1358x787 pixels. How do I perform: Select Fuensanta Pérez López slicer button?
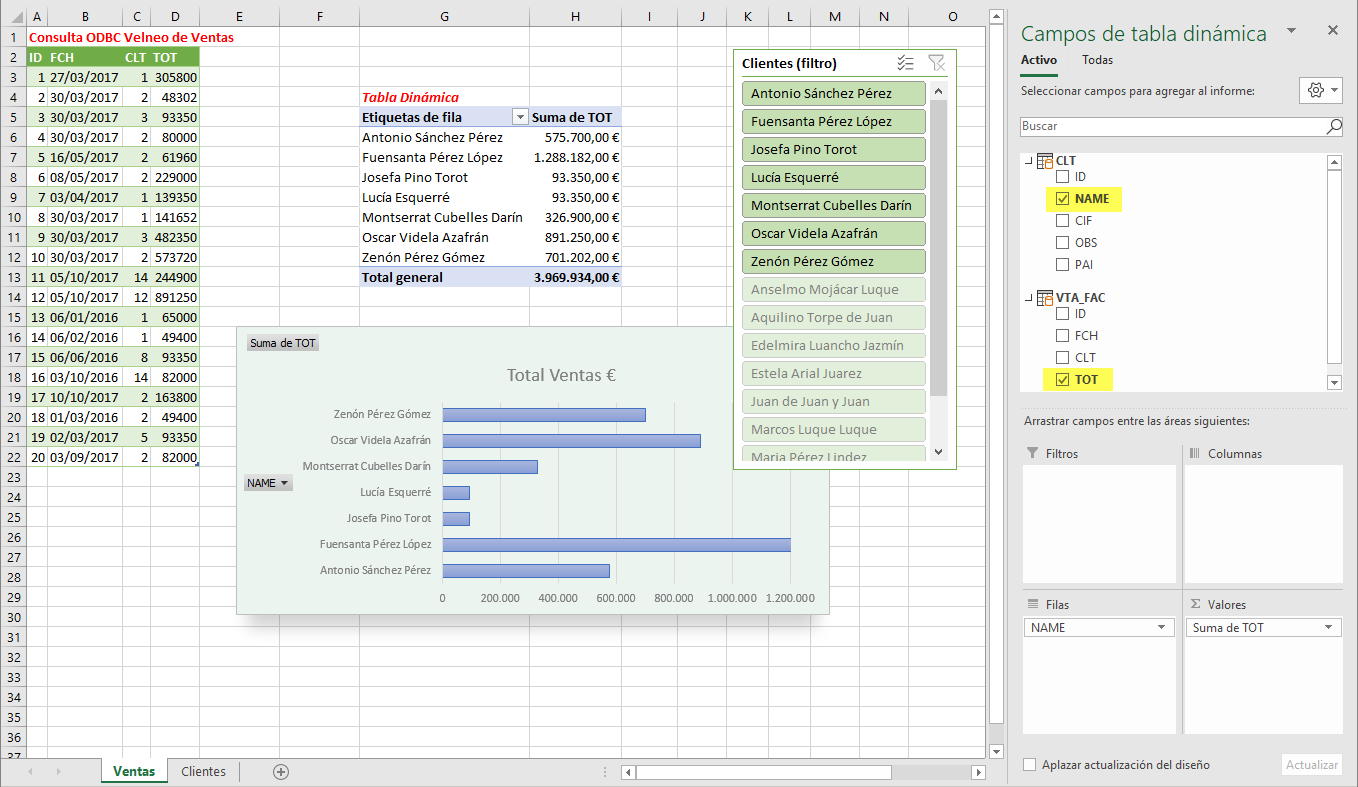pos(834,121)
